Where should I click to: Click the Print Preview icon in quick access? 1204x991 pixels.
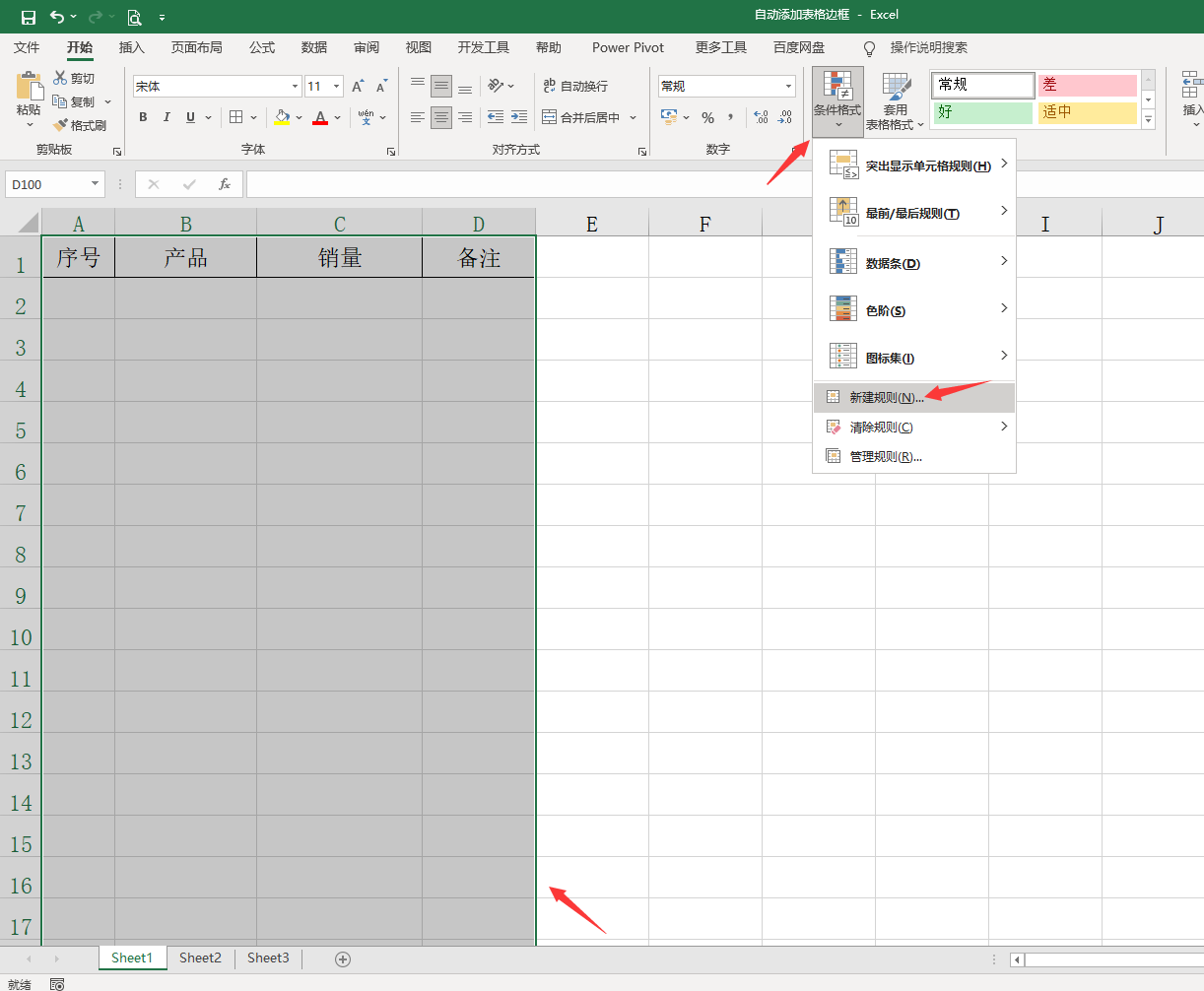pyautogui.click(x=134, y=17)
